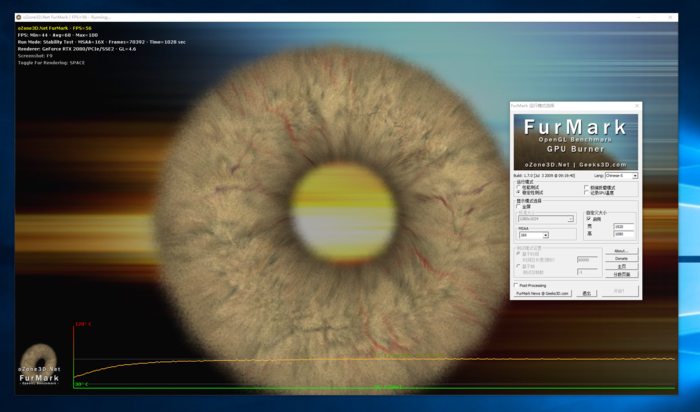
Task: Click the 退出 quit button
Action: [587, 293]
